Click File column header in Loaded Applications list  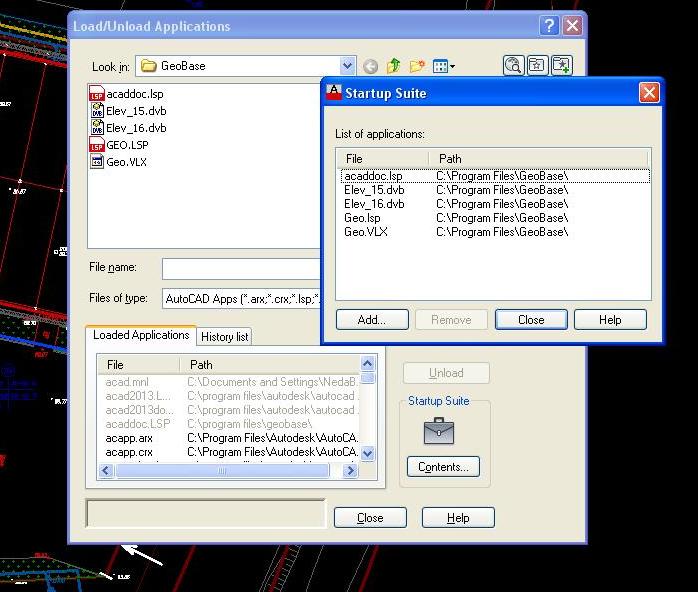coord(139,365)
